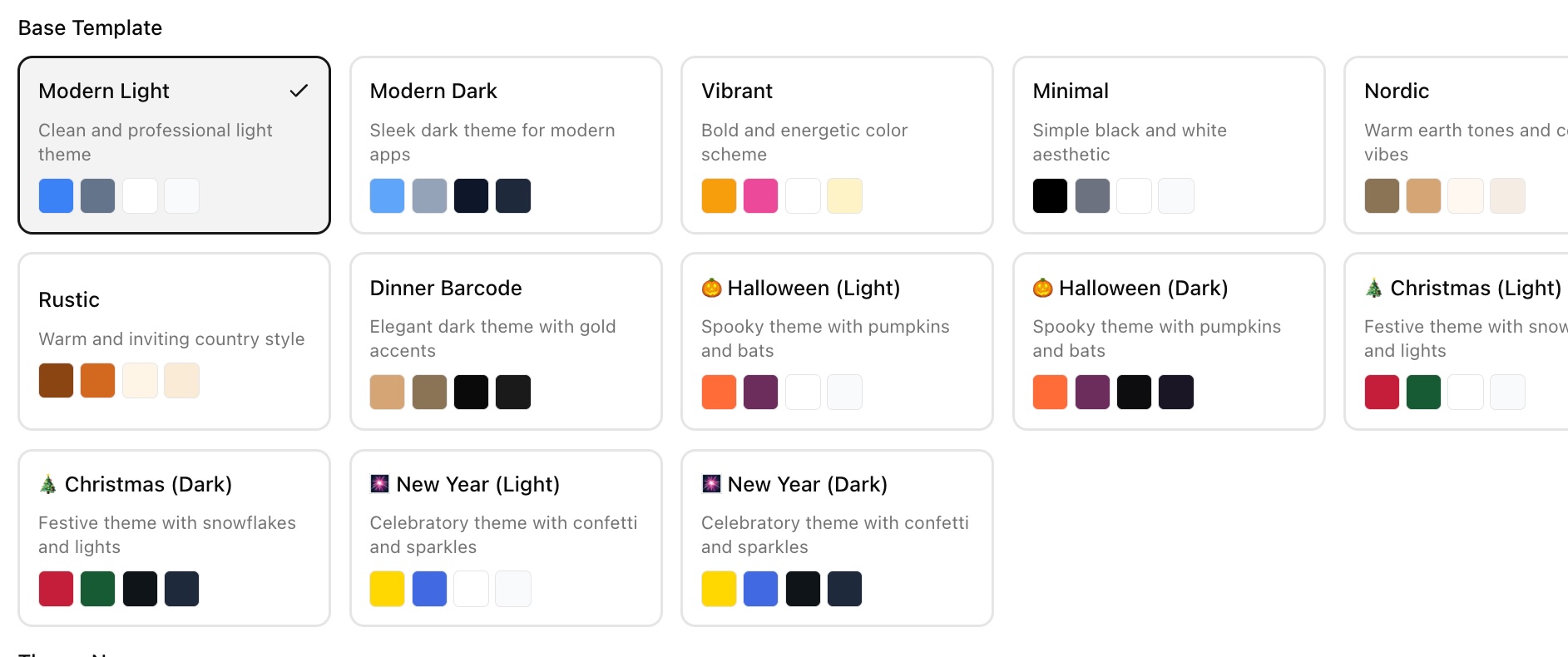Pick the Rustic template card
This screenshot has height=657, width=1568.
174,341
